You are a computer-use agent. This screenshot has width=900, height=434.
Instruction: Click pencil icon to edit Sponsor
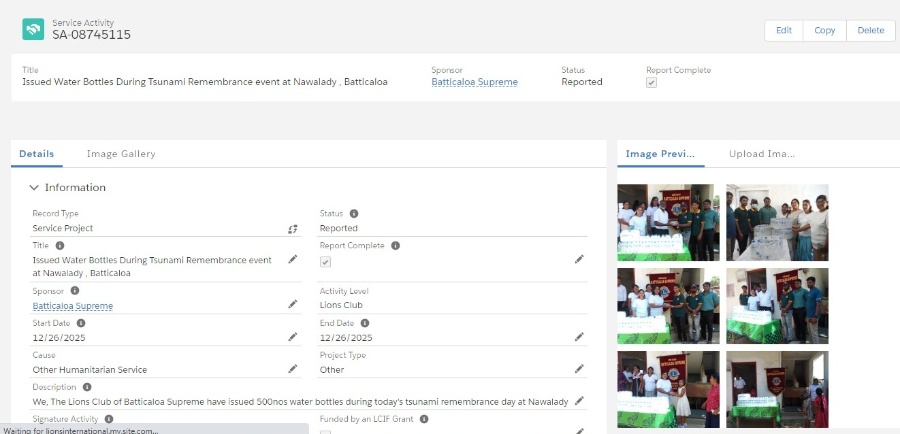coord(293,304)
